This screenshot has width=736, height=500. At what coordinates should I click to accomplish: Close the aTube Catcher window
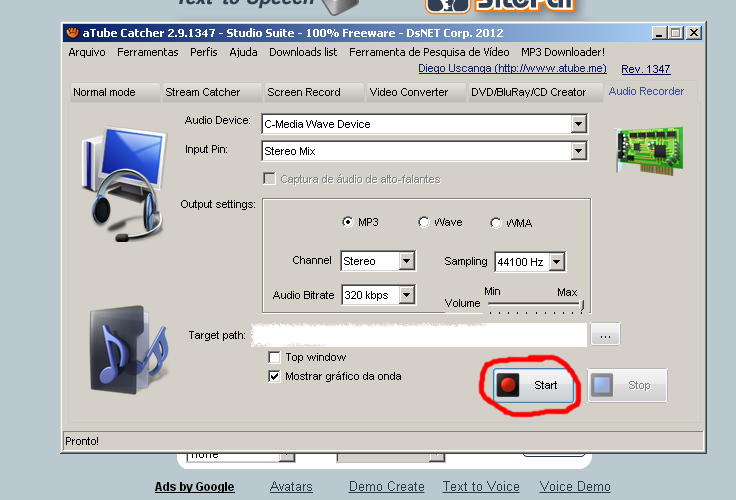[694, 33]
